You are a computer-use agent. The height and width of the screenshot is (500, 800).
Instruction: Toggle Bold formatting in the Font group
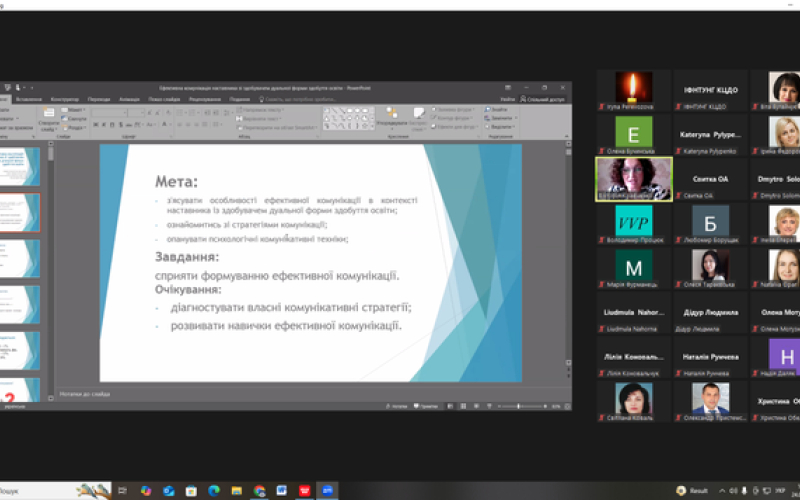pyautogui.click(x=95, y=124)
